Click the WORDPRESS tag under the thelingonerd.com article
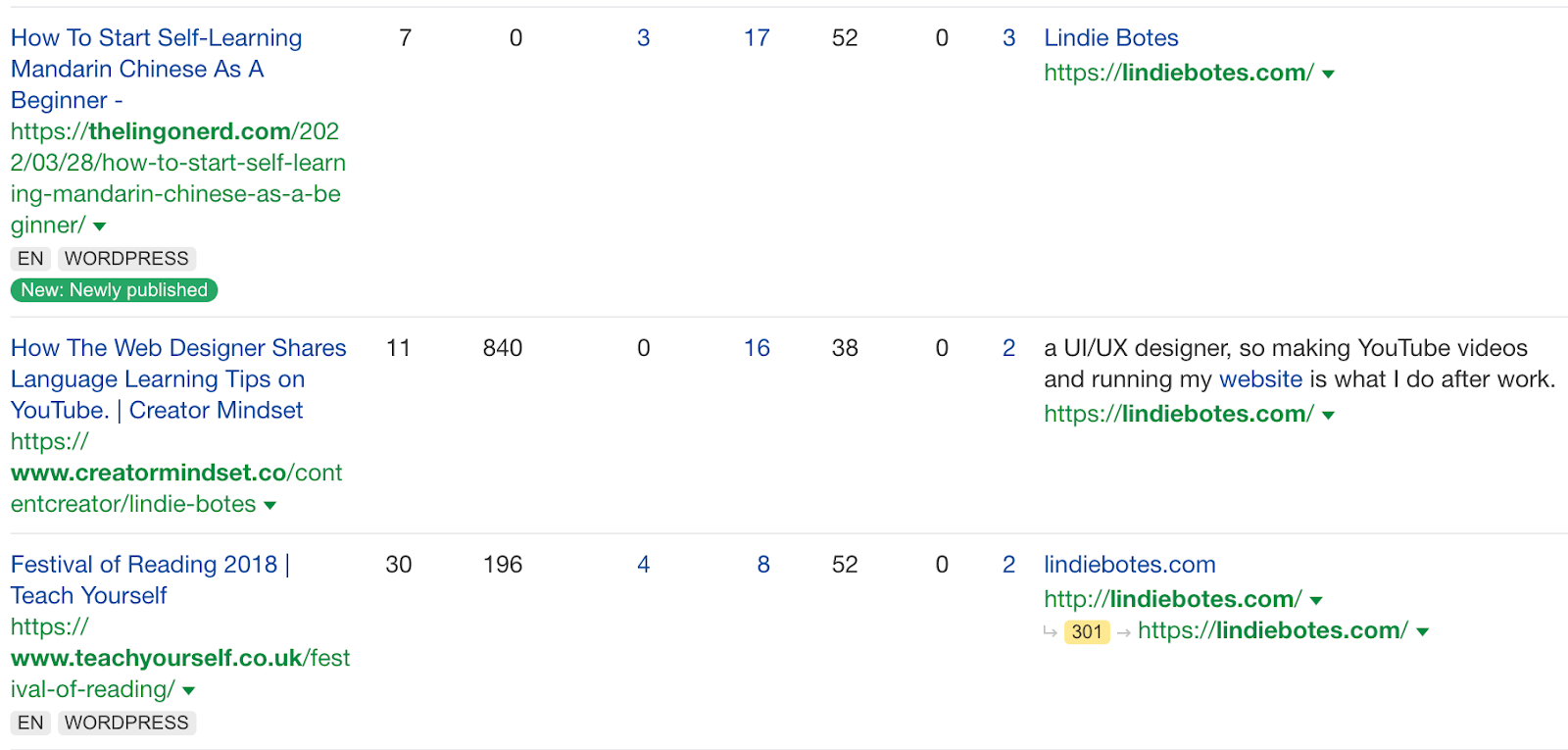1568x750 pixels. [126, 259]
